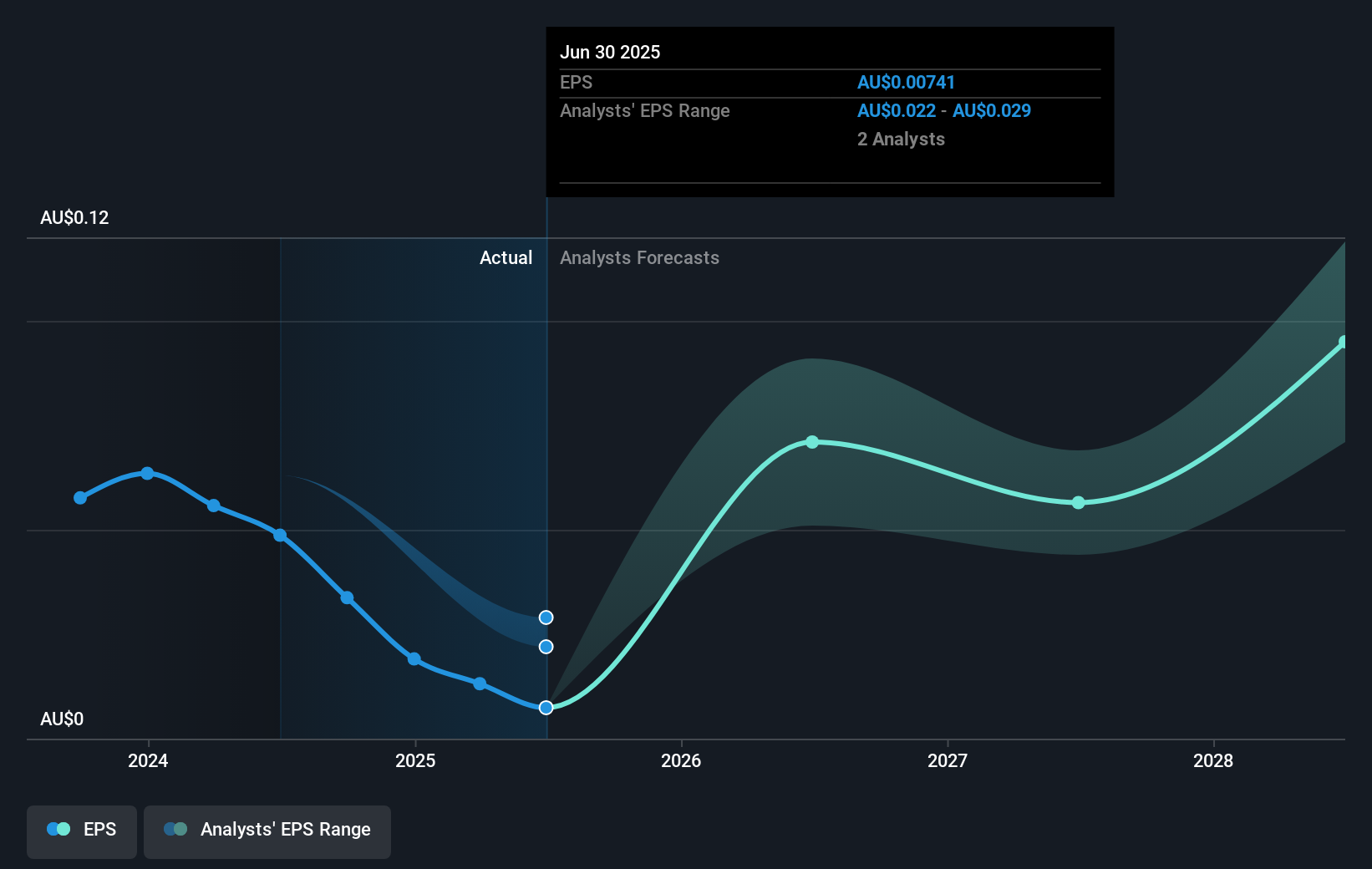Click the AU$0 y-axis label
Screen dimensions: 1372x869
coord(62,719)
